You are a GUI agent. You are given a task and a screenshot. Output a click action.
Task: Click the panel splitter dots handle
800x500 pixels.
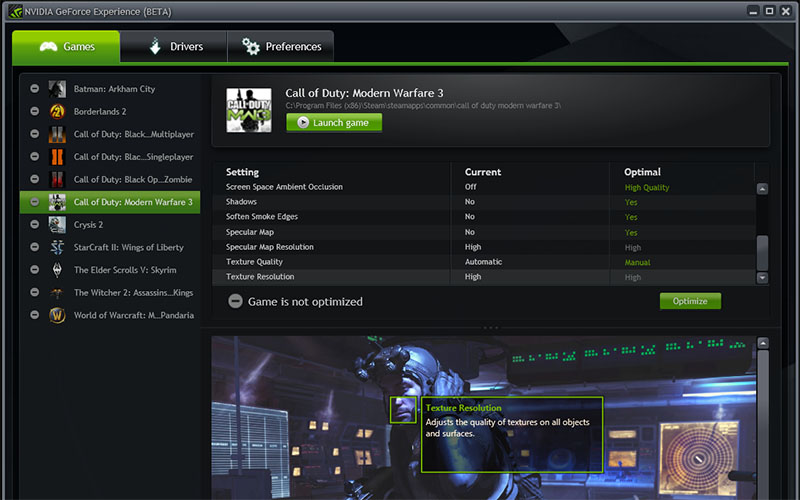click(x=490, y=328)
